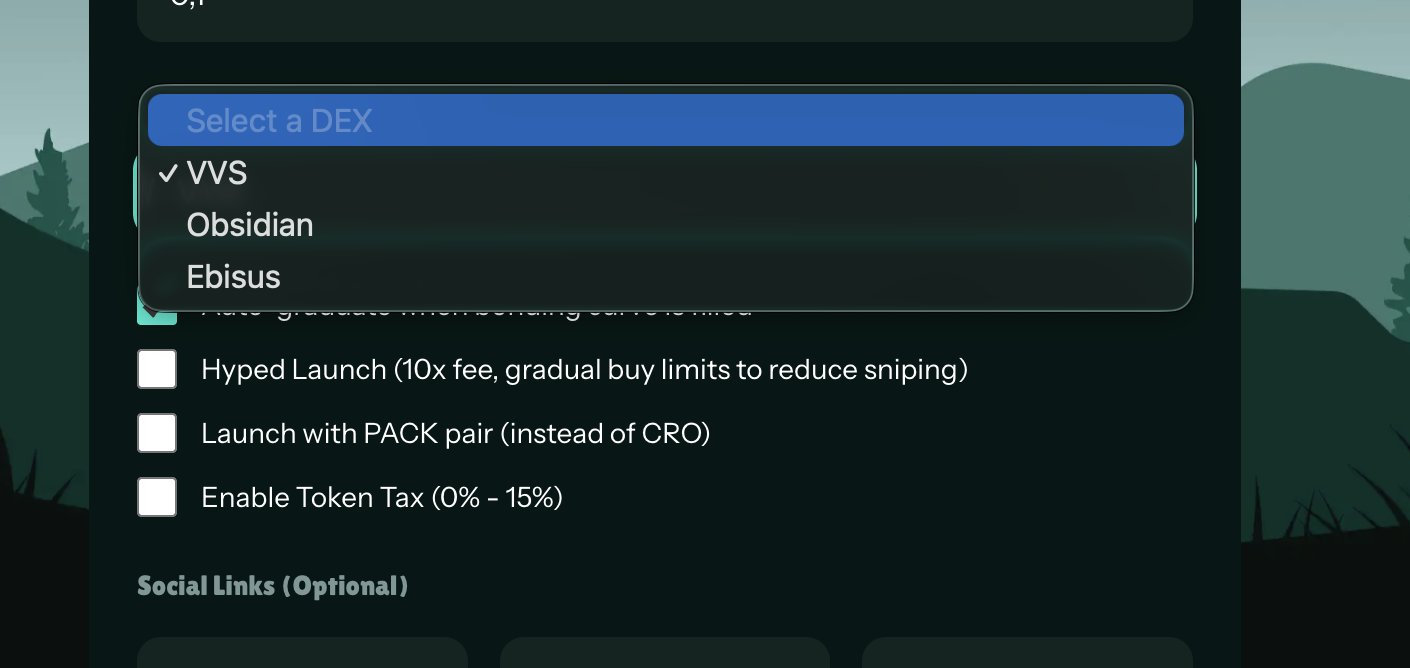This screenshot has width=1410, height=668.
Task: Click the checkmark beside the VVS option
Action: click(x=167, y=174)
